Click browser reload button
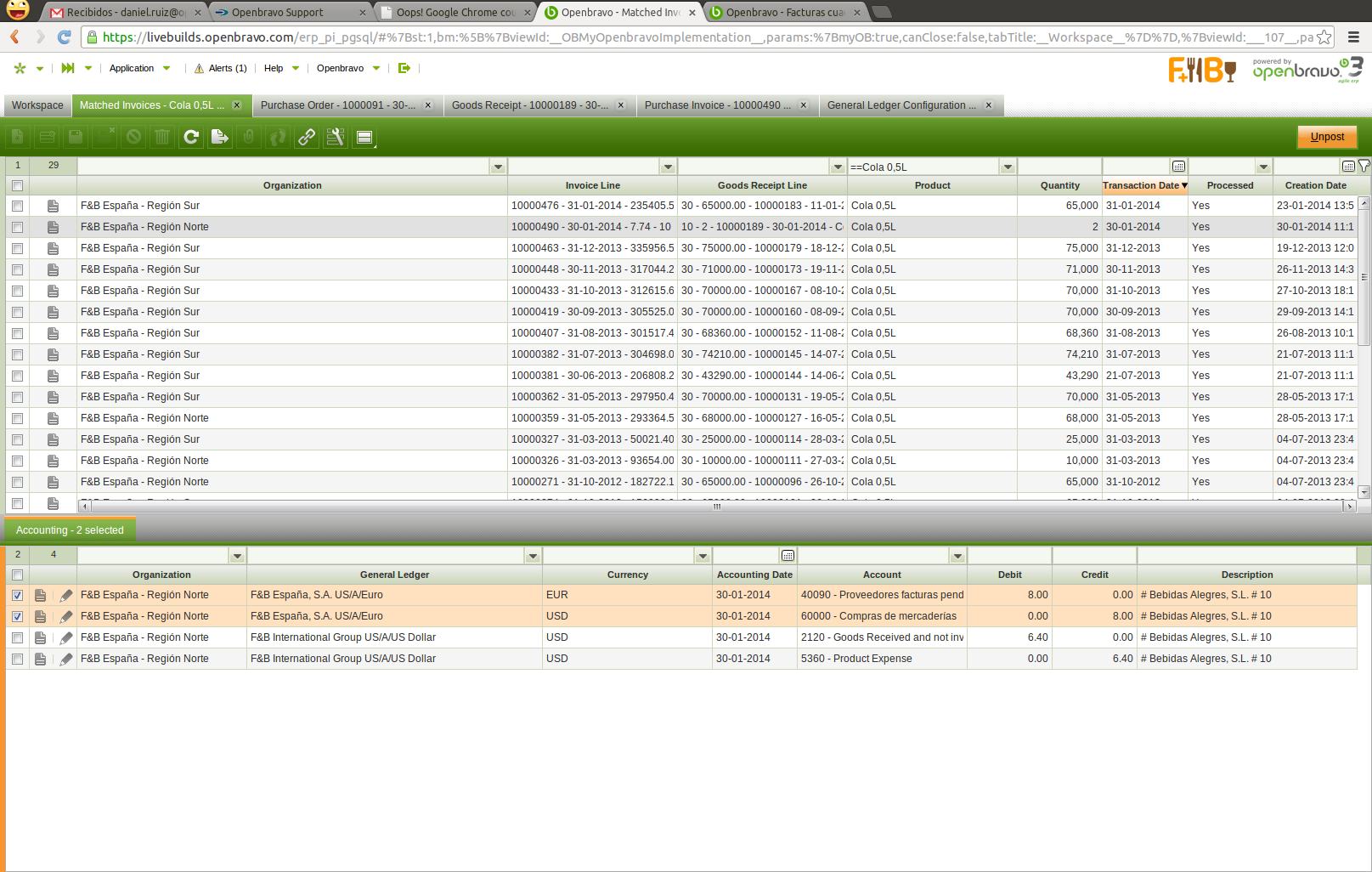Viewport: 1372px width, 872px height. point(64,37)
